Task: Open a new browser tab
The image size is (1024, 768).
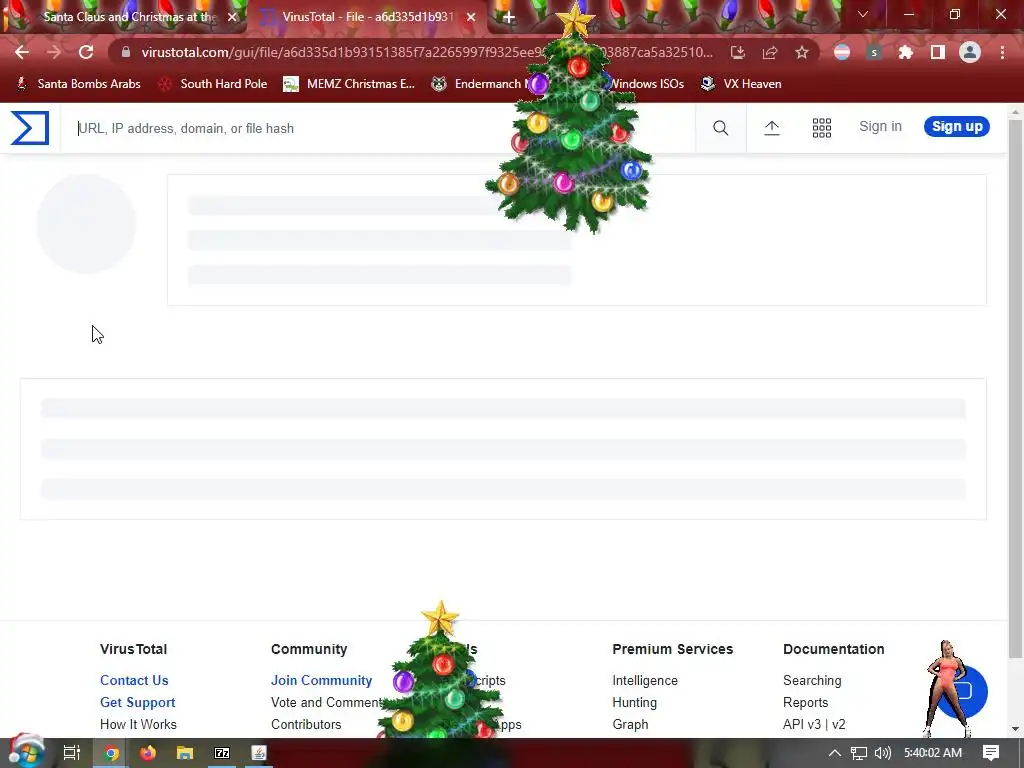Action: pos(509,17)
